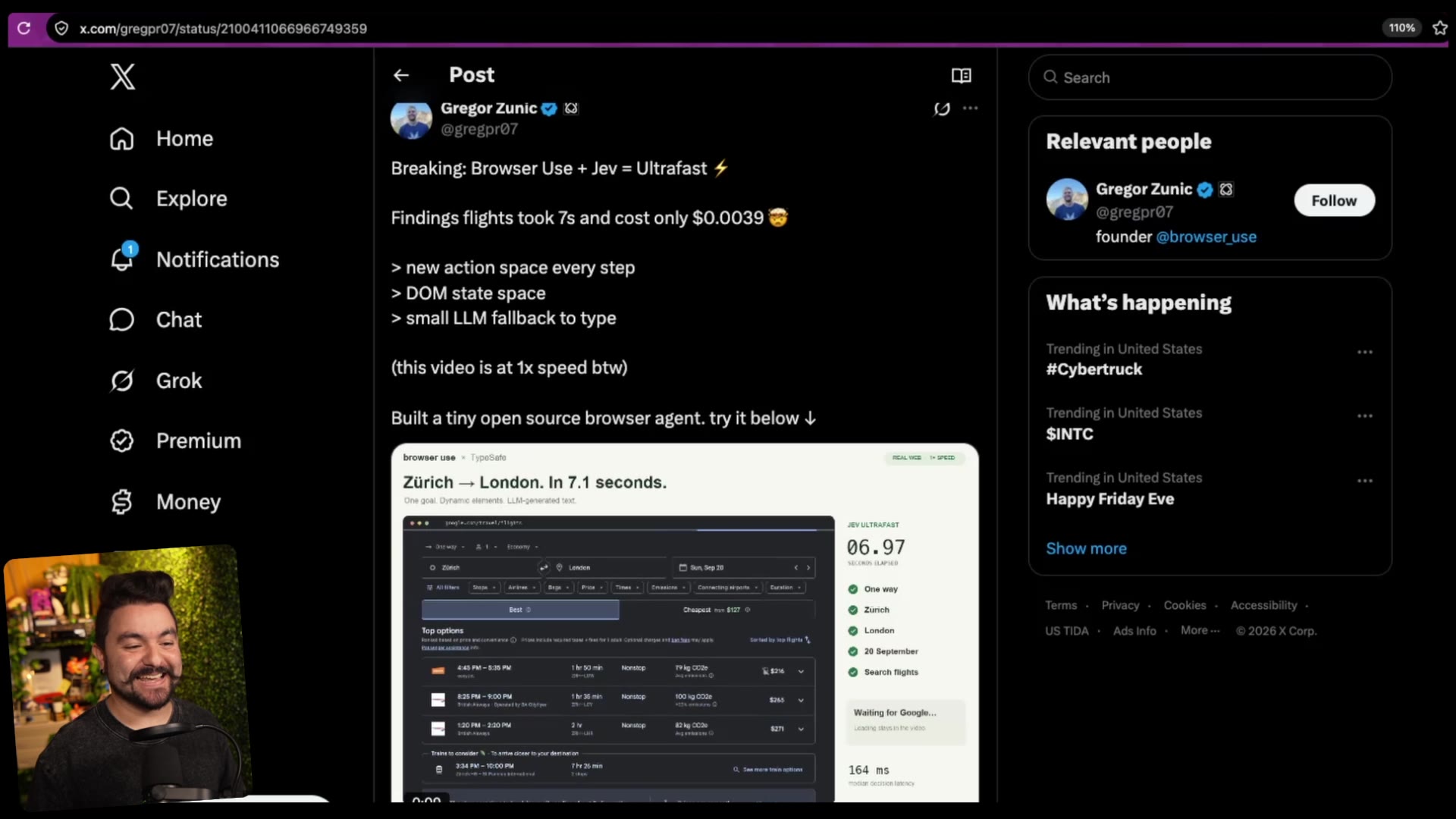Open the #Cybertruck trend
This screenshot has height=819, width=1456.
tap(1094, 369)
